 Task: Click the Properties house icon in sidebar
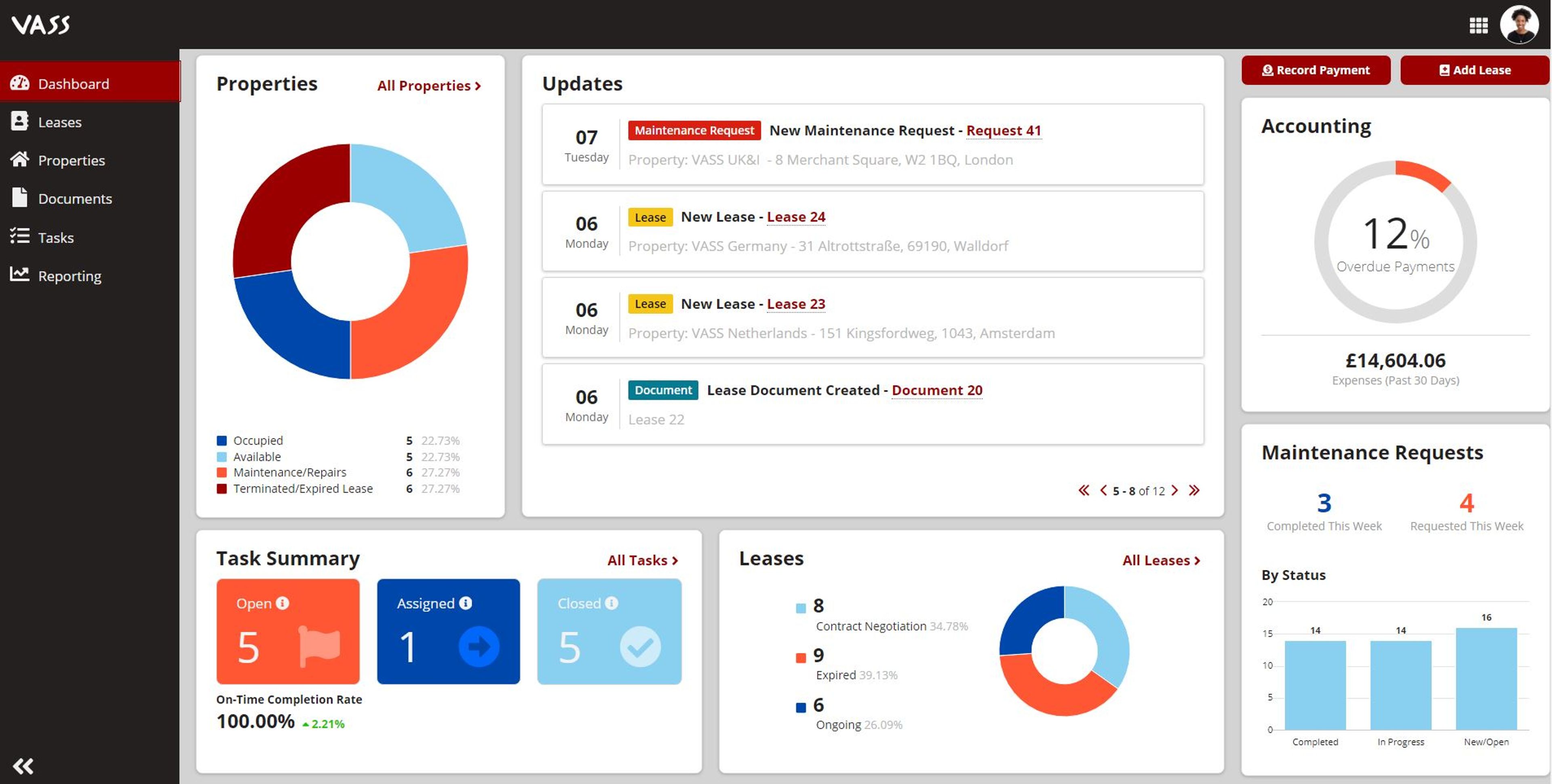coord(19,160)
